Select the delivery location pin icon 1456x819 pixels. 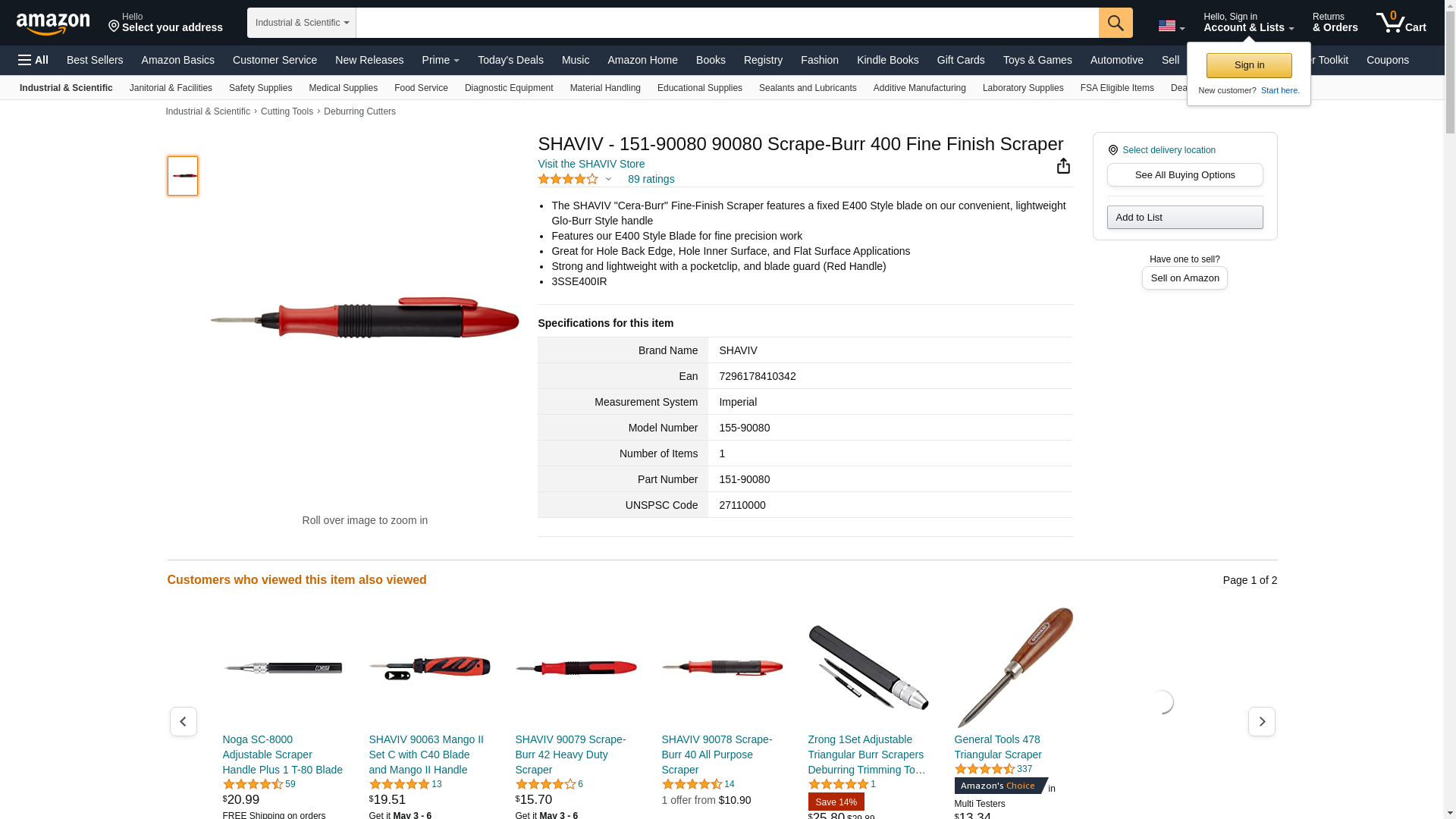point(1113,150)
